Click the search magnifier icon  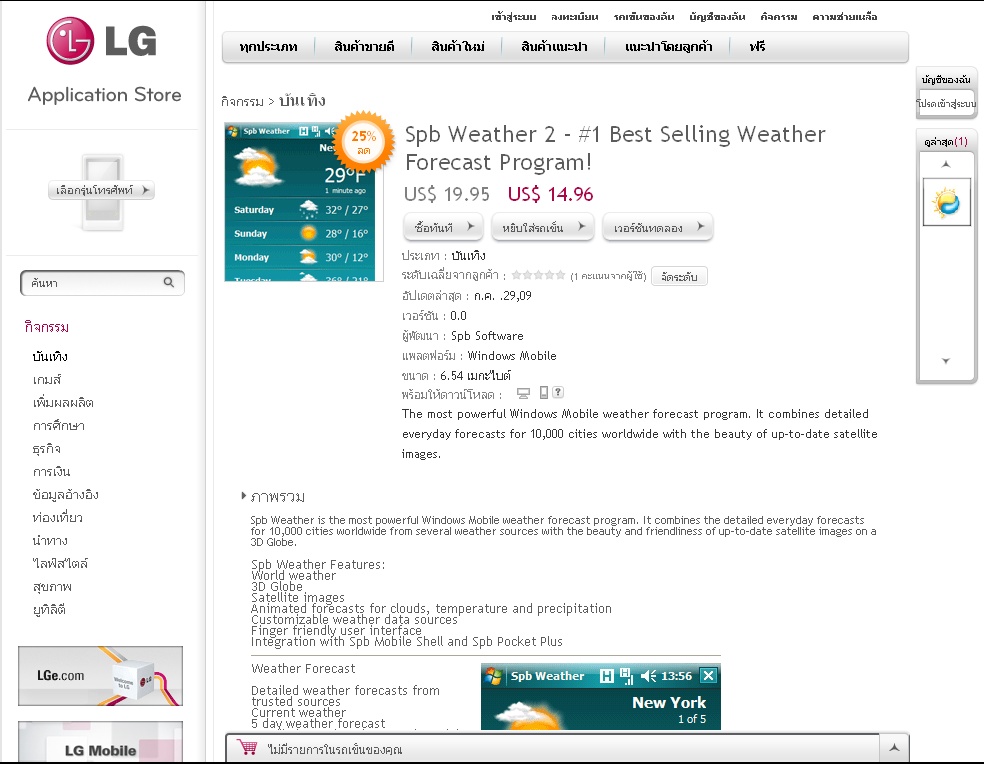tap(169, 282)
